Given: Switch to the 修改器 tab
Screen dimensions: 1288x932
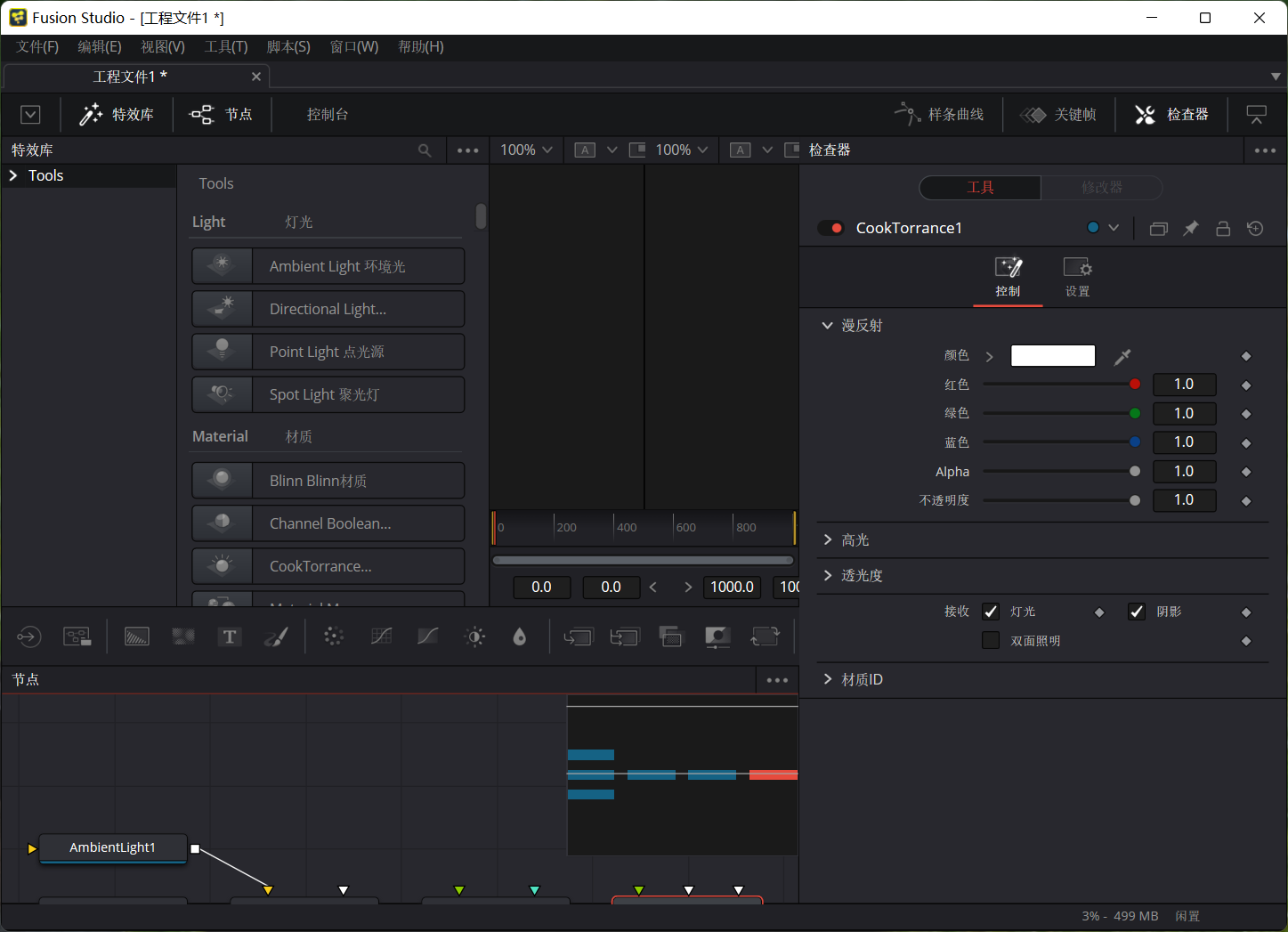Looking at the screenshot, I should tap(1102, 188).
